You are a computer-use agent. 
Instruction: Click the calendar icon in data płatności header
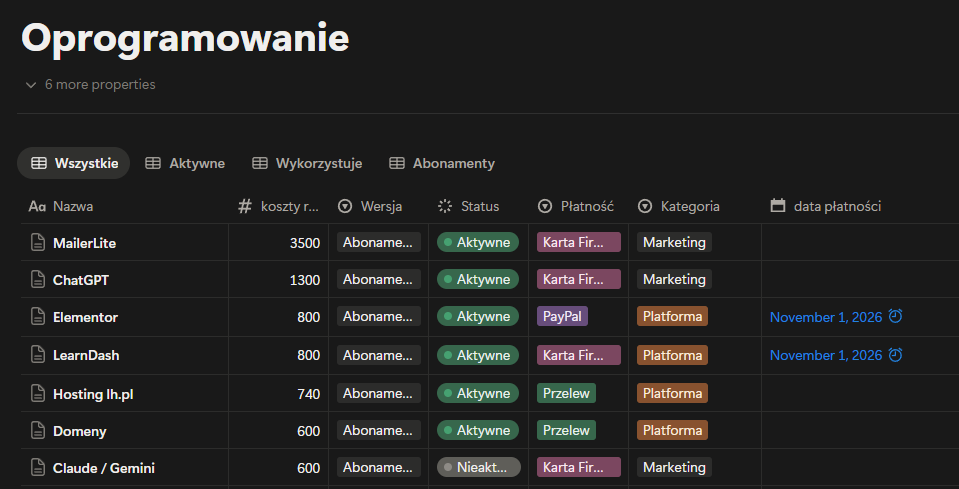[777, 206]
